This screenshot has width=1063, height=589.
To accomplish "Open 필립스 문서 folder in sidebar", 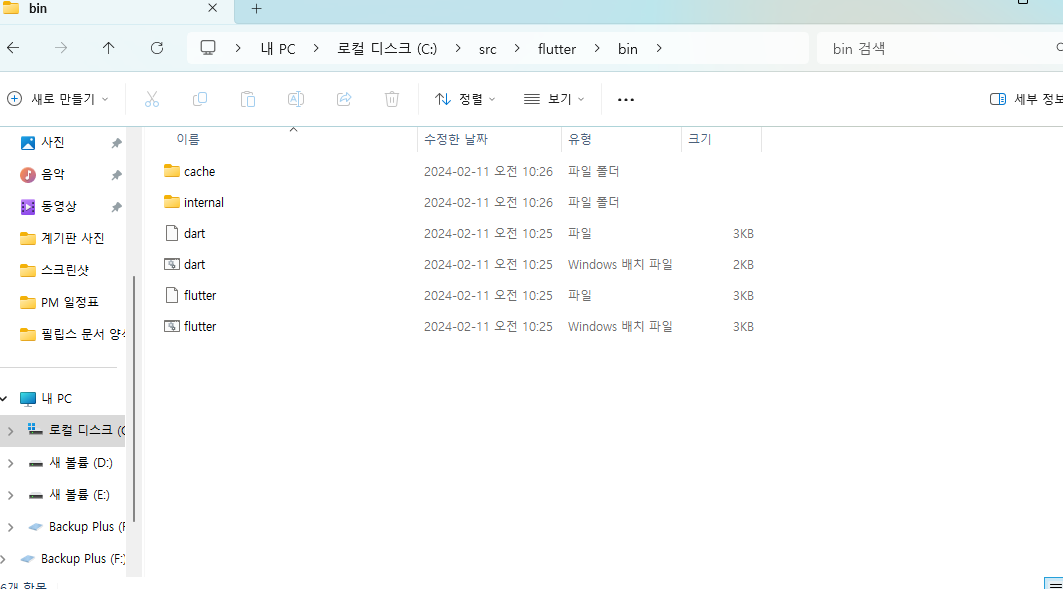I will [82, 333].
